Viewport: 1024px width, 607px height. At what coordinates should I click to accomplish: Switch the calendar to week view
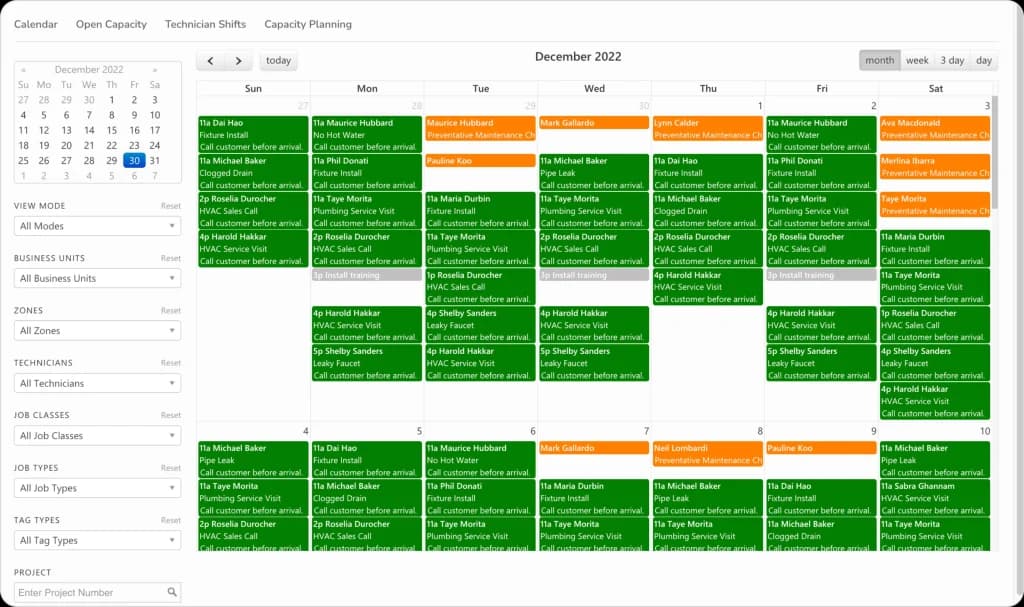tap(917, 60)
